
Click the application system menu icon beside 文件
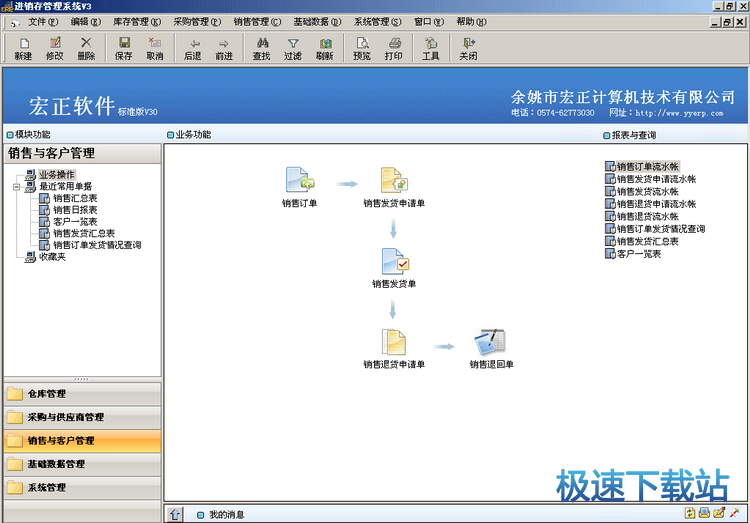[x=15, y=22]
